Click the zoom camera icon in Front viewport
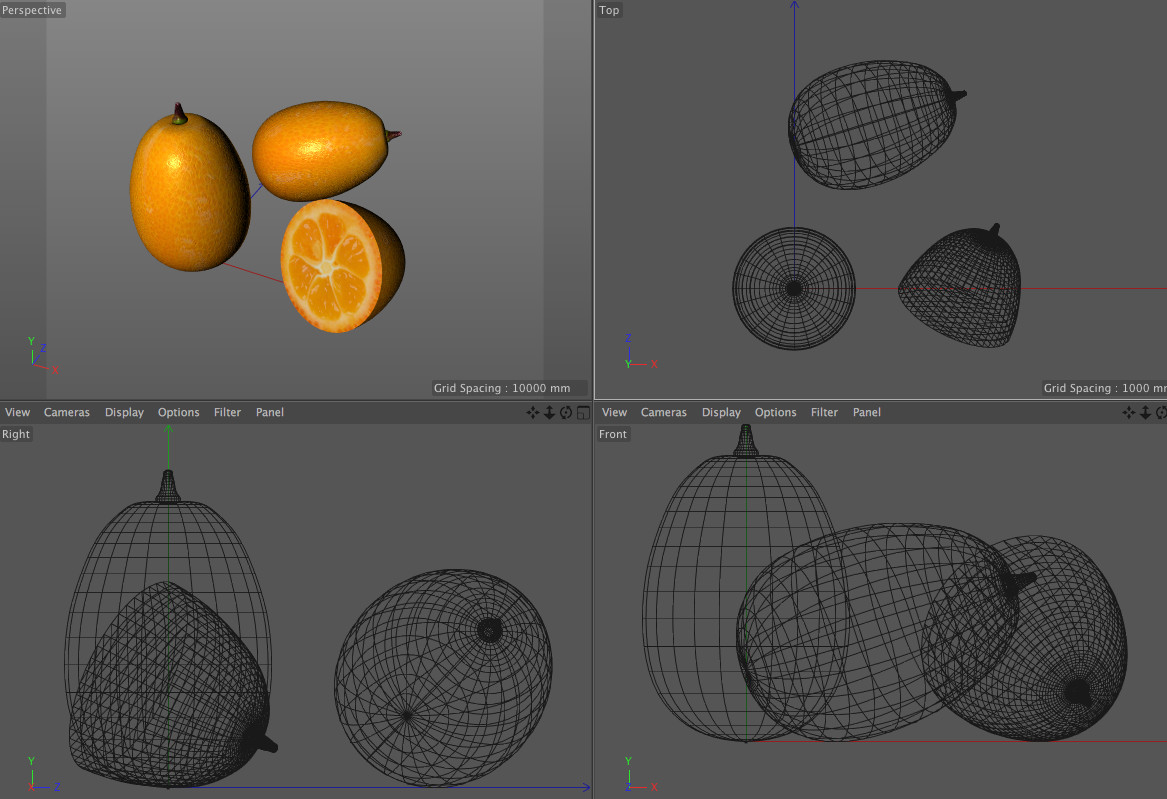 pyautogui.click(x=1145, y=413)
